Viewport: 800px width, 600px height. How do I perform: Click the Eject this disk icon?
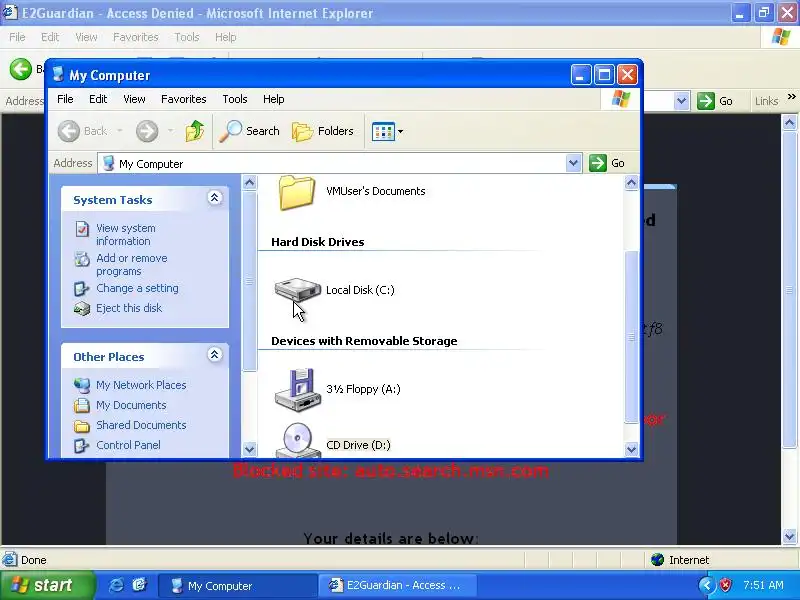[82, 309]
